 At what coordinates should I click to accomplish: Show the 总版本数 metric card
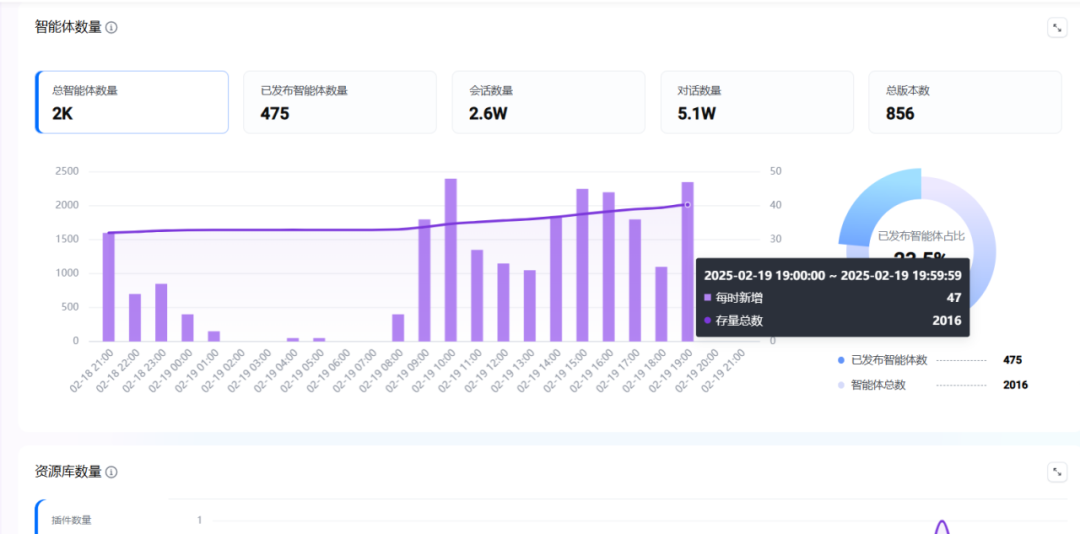(x=965, y=102)
